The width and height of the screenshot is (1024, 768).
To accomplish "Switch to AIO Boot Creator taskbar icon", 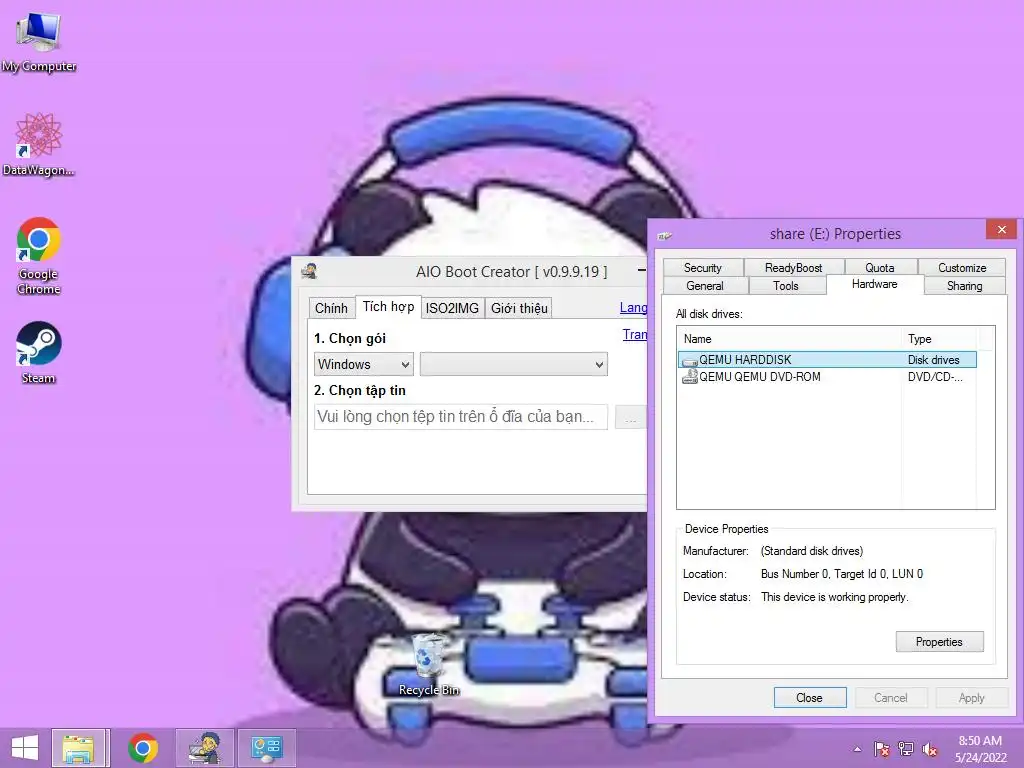I will pos(204,748).
